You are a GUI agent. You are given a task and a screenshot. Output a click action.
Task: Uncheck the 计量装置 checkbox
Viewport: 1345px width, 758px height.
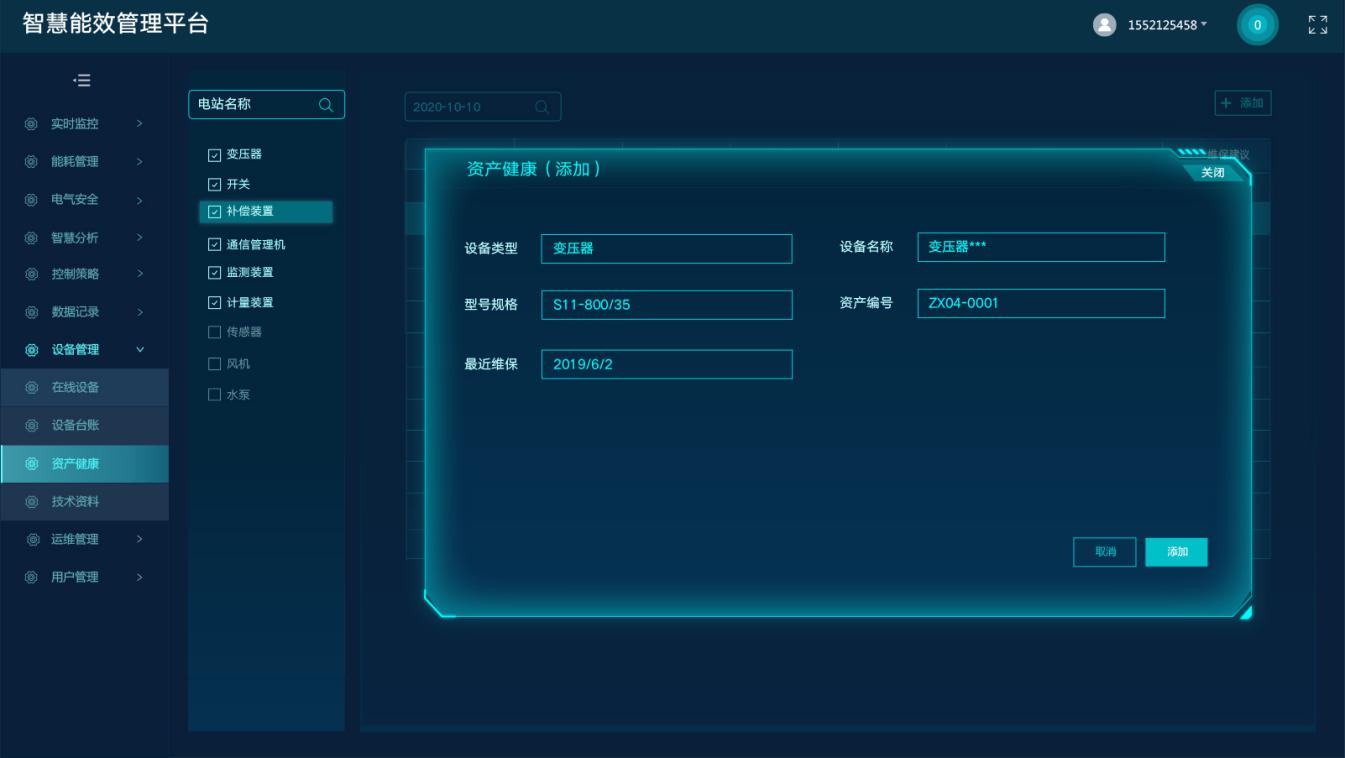click(x=213, y=303)
